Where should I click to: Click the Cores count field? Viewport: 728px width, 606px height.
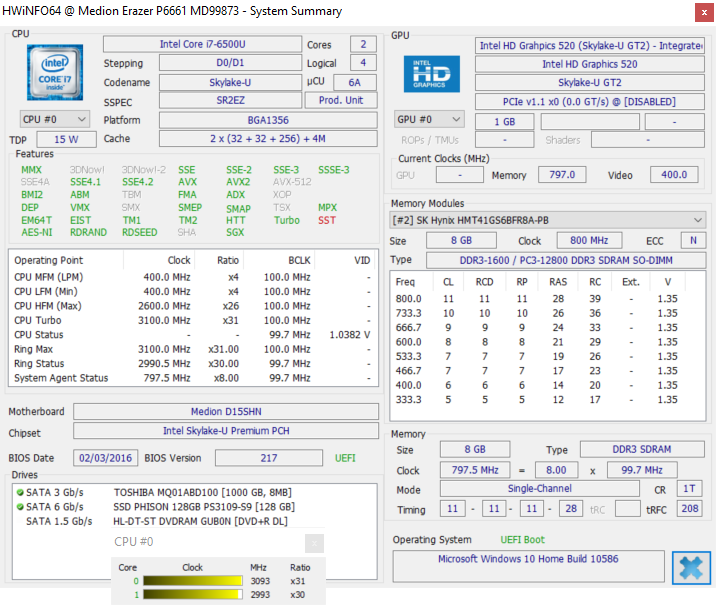(x=363, y=44)
